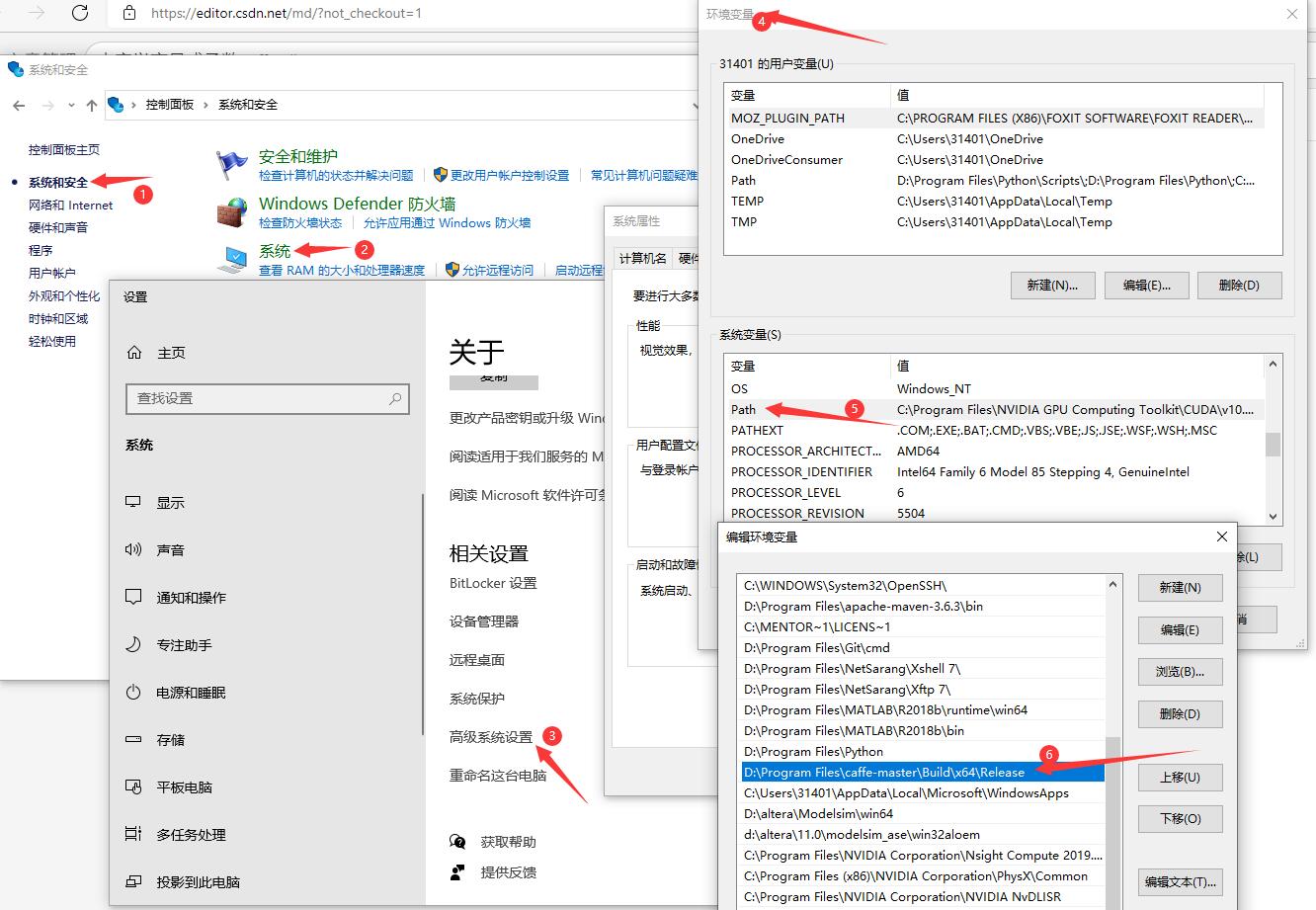Select Control Panel Home (控制面板主页)
1316x910 pixels.
[x=64, y=149]
